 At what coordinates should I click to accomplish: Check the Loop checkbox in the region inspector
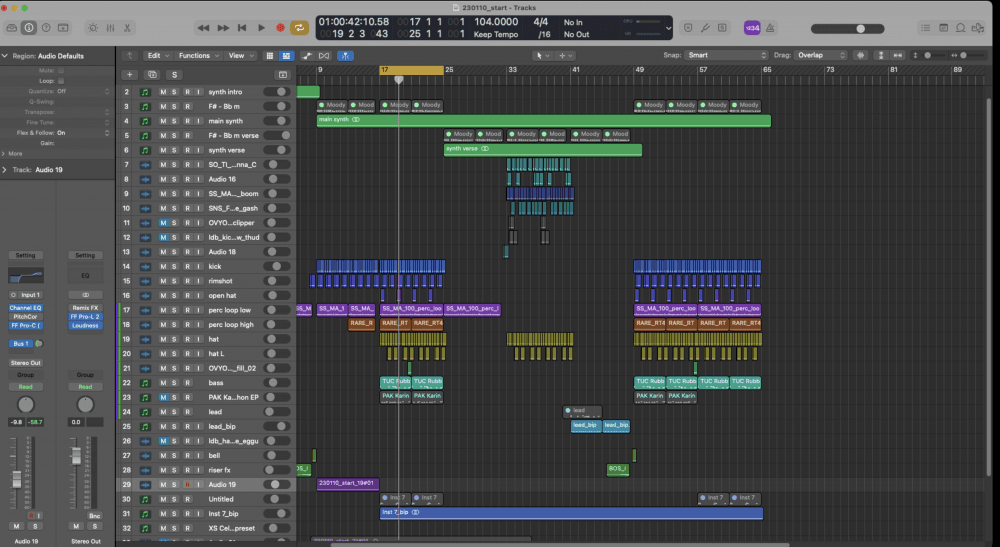(61, 81)
